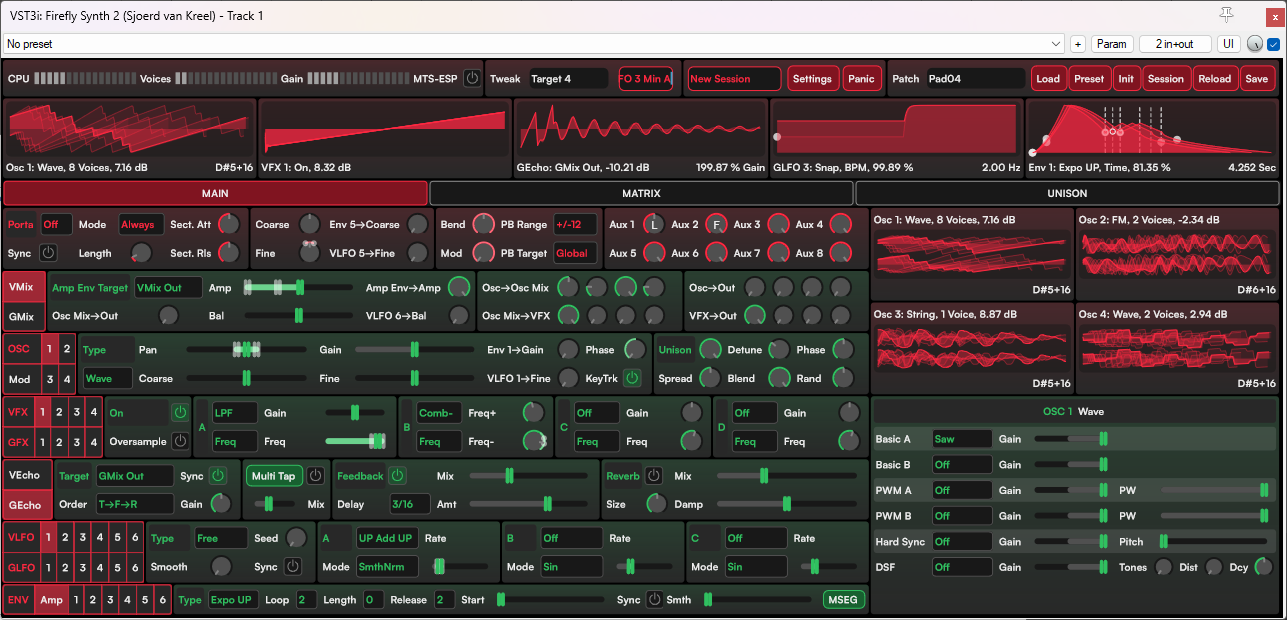Screen dimensions: 1287x620
Task: Toggle KeyTrk power button in OSC section
Action: [x=631, y=378]
